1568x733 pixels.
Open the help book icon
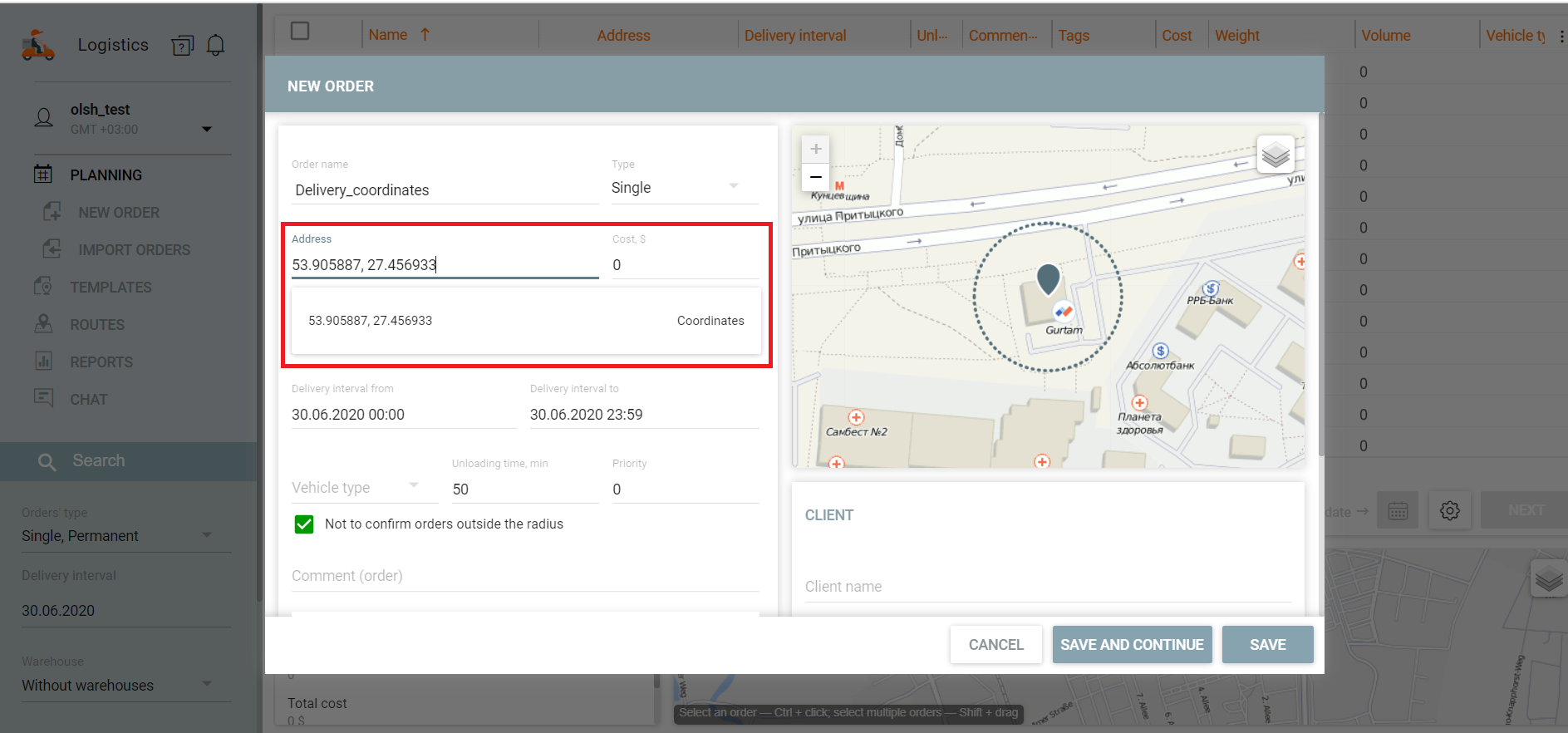point(182,45)
